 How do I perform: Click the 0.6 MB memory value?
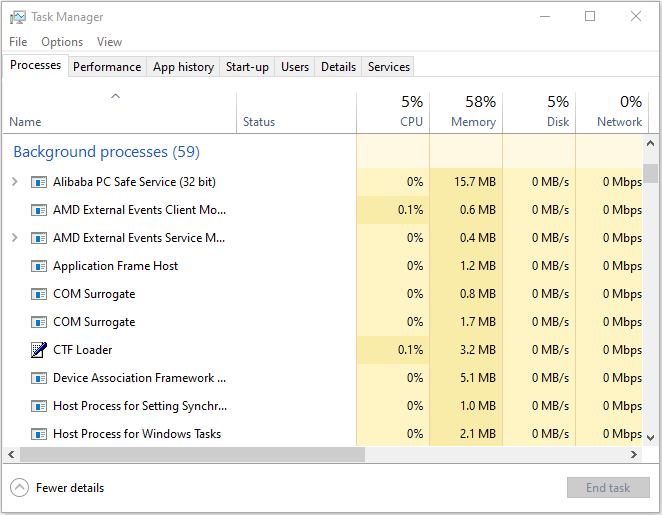(x=478, y=210)
